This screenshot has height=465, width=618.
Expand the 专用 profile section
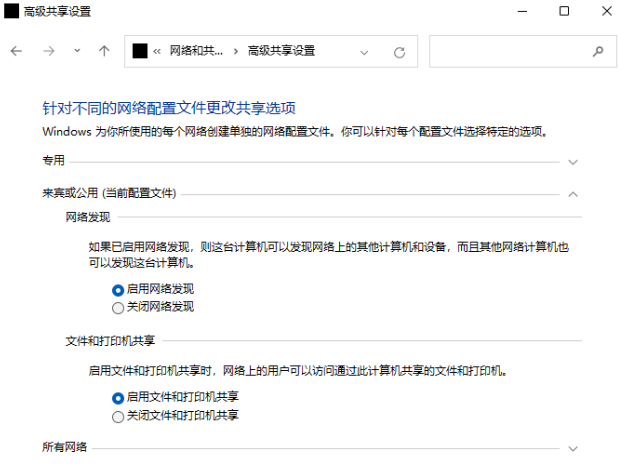coord(573,161)
